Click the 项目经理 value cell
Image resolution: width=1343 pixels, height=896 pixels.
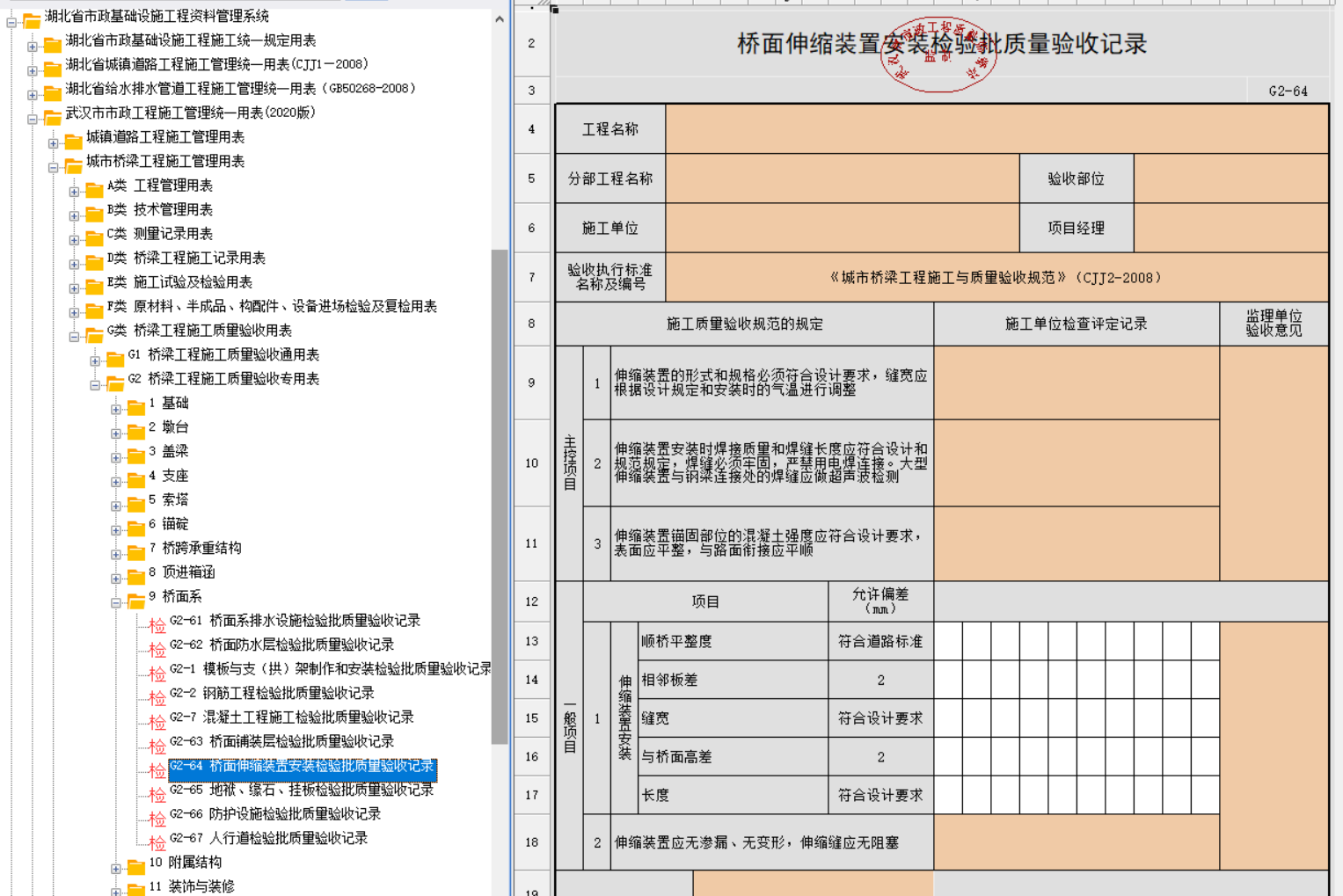pos(1230,228)
